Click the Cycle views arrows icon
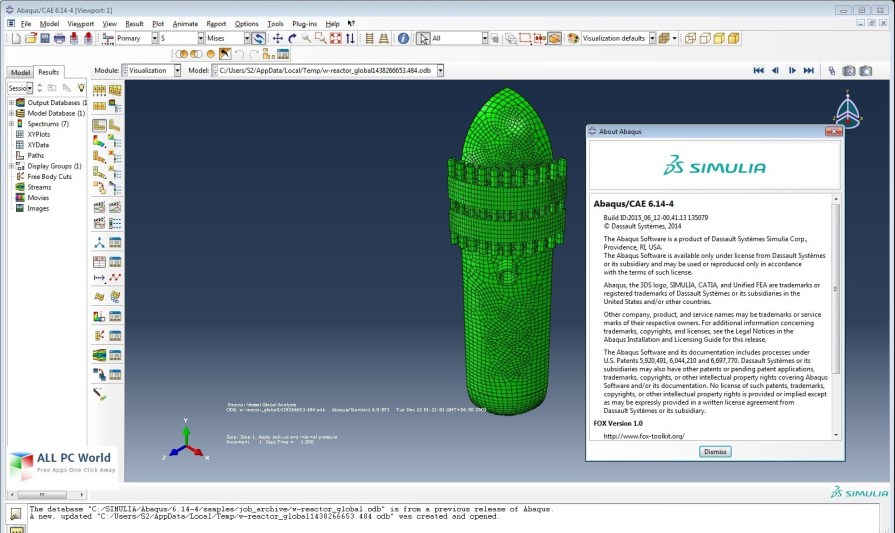This screenshot has height=533, width=895. click(350, 38)
